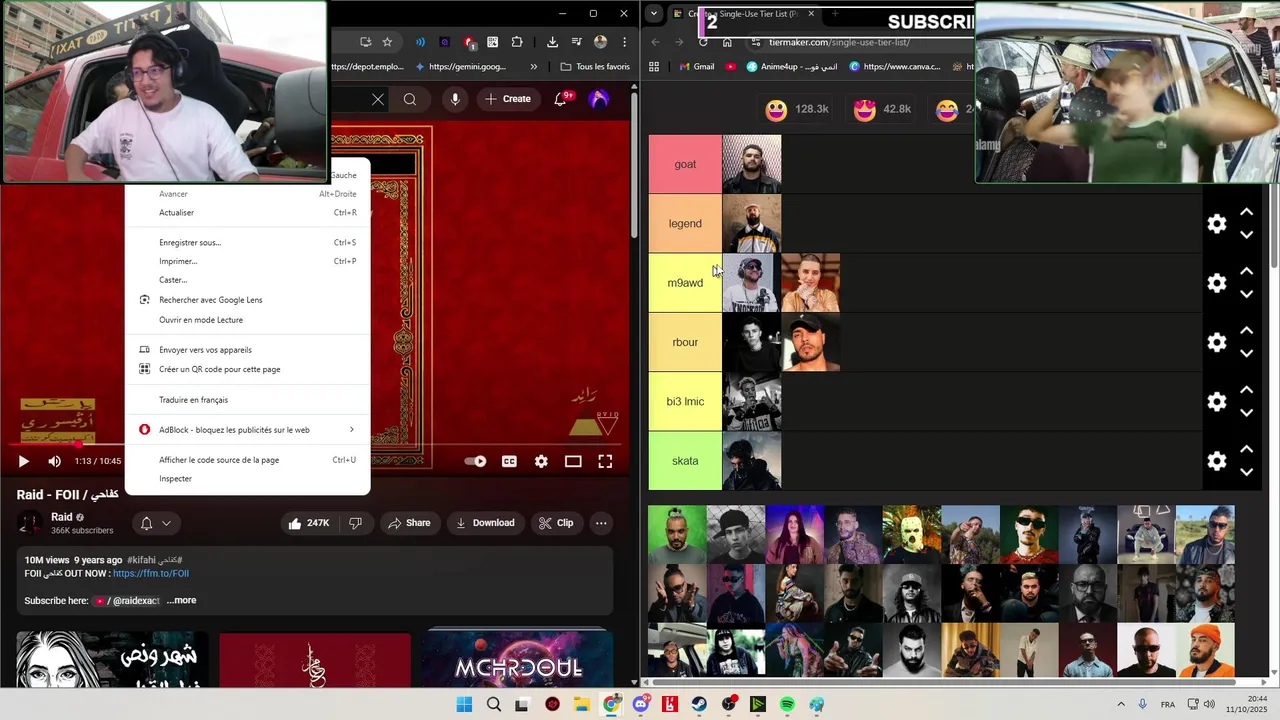This screenshot has width=1280, height=720.
Task: Open Windows Start menu
Action: pyautogui.click(x=464, y=705)
